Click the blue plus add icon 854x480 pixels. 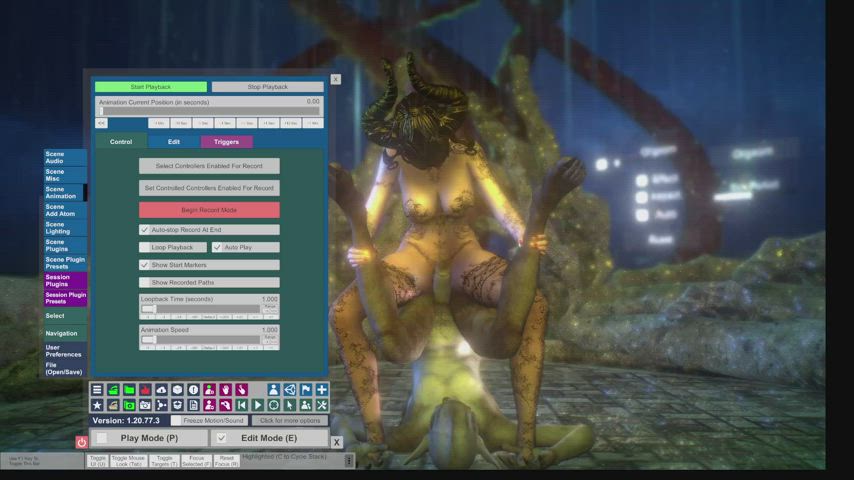(322, 390)
